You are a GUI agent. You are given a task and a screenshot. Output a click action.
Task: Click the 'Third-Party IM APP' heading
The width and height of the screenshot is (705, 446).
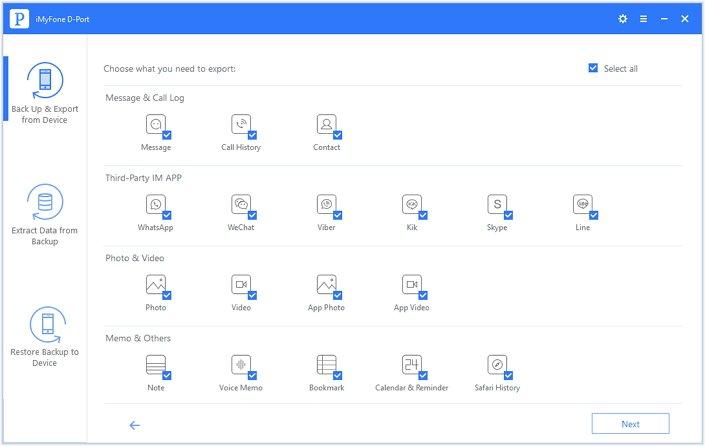click(x=143, y=178)
